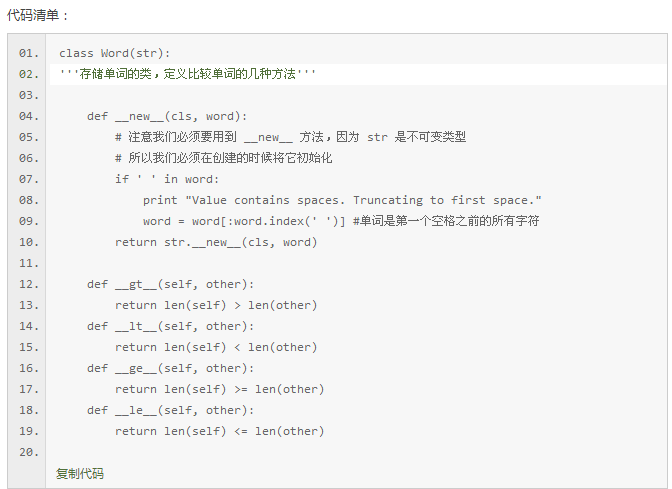Image resolution: width=672 pixels, height=489 pixels.
Task: Click line number 20 in gutter
Action: tap(29, 452)
